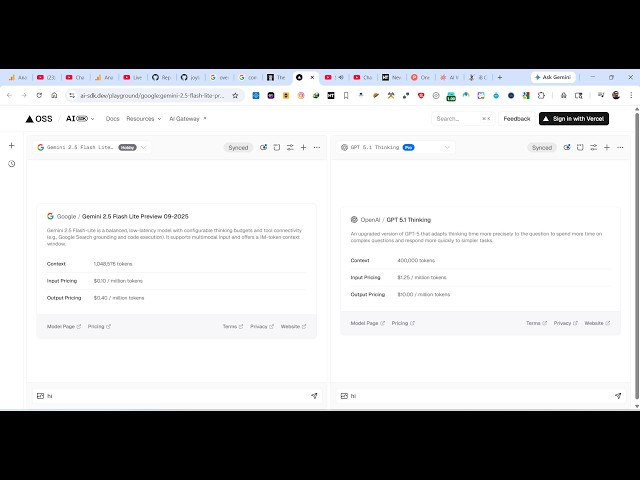640x480 pixels.
Task: Open Website link in Gemini card
Action: point(293,327)
